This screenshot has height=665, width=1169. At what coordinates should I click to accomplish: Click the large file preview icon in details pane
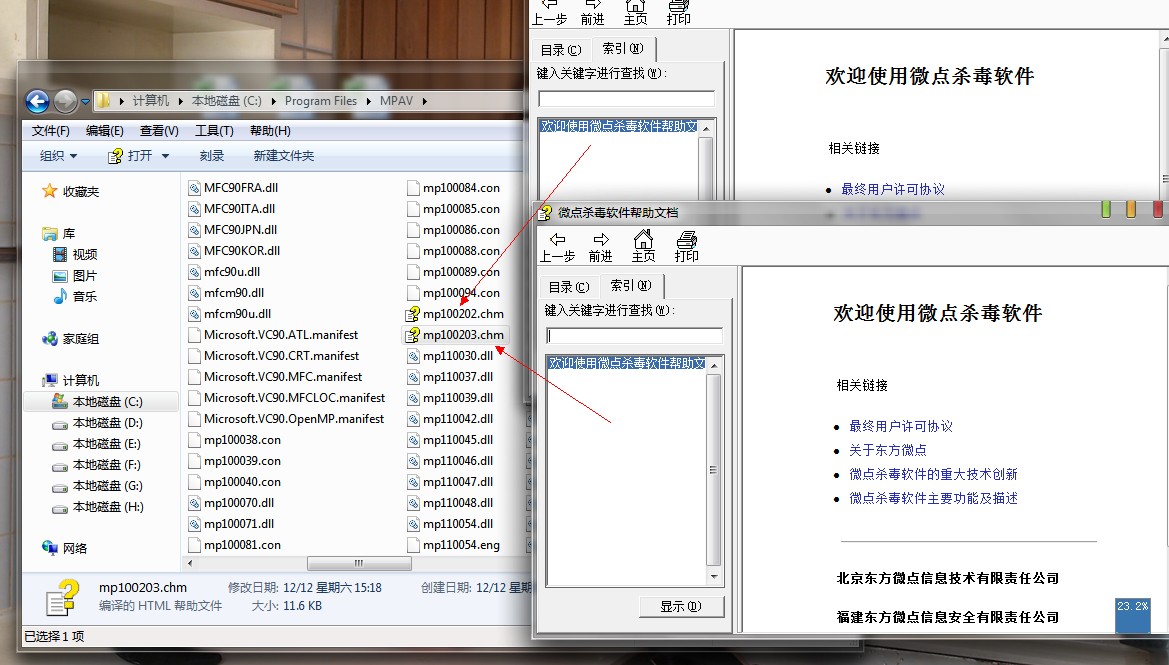tap(63, 597)
